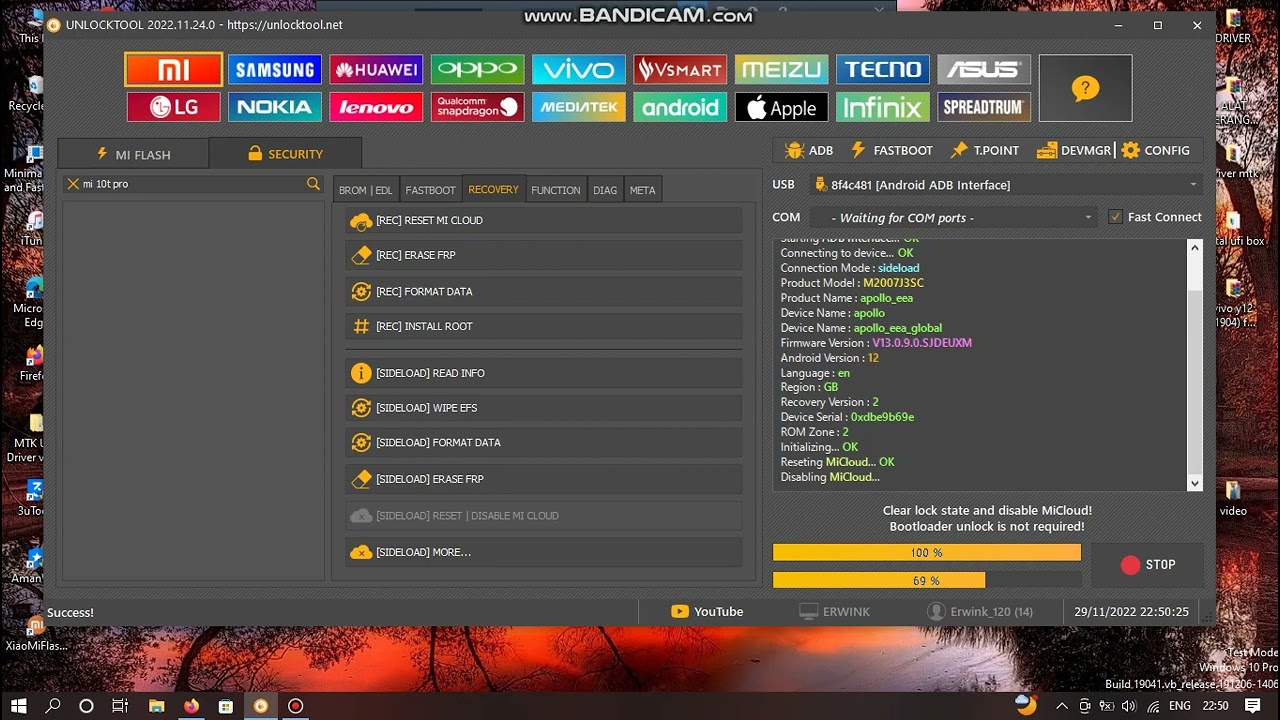
Task: Run [REC] FORMAT DATA
Action: tap(544, 291)
